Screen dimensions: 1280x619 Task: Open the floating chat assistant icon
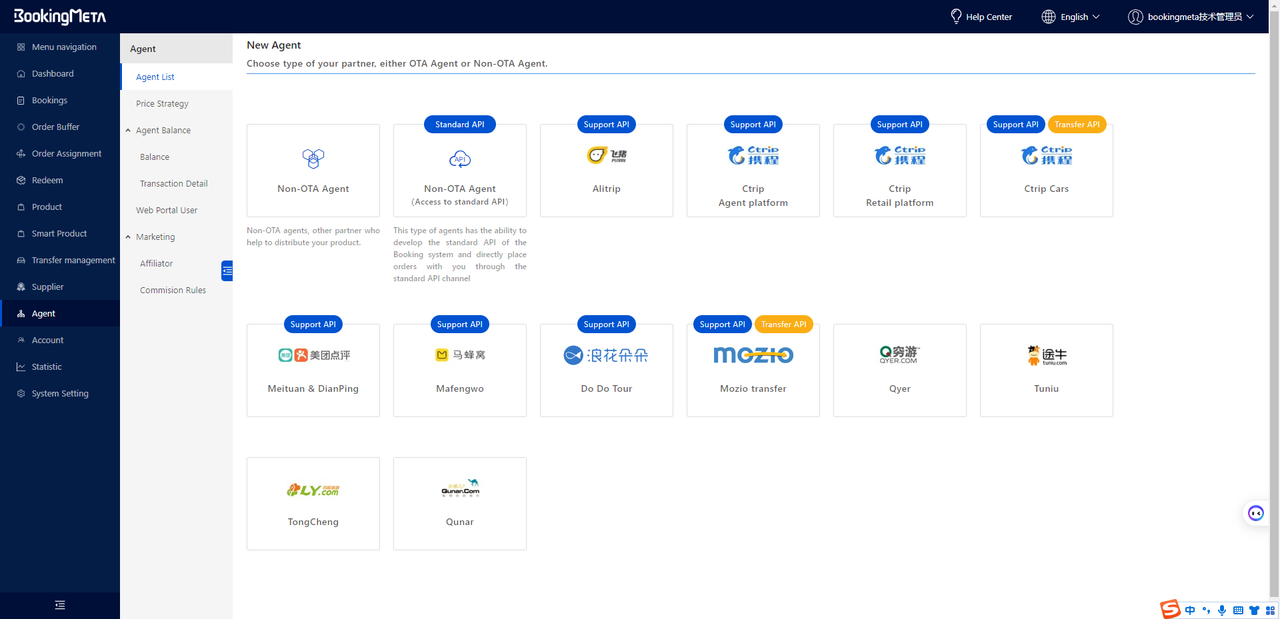point(1256,513)
